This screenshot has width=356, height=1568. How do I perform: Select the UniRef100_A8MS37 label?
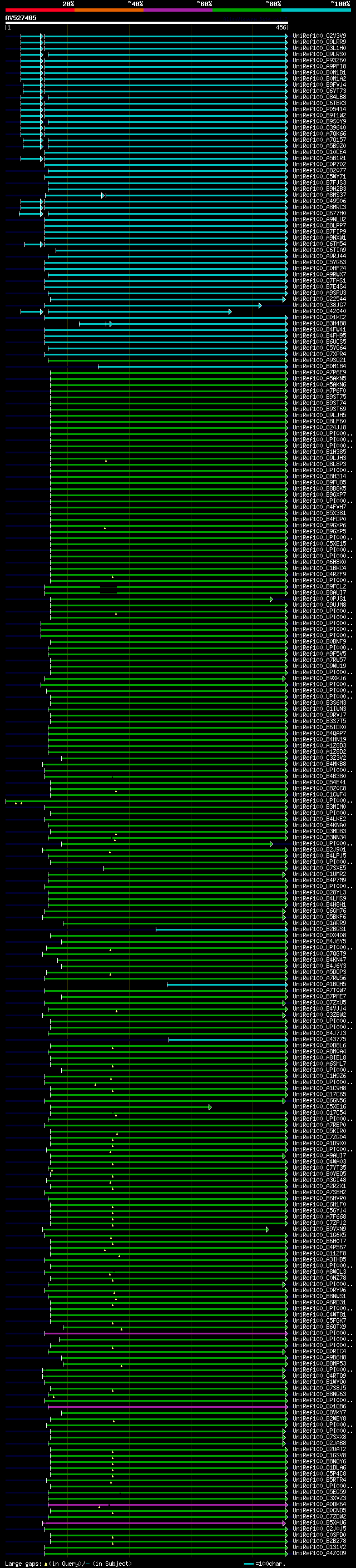pos(319,195)
